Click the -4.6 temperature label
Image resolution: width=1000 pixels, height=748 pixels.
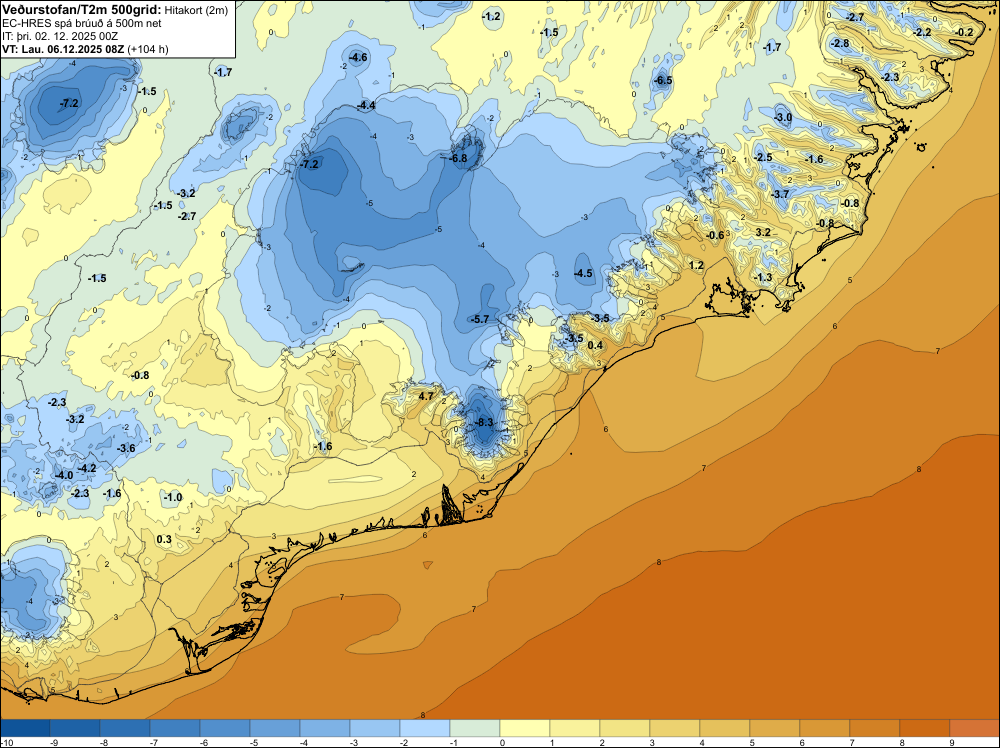point(358,57)
